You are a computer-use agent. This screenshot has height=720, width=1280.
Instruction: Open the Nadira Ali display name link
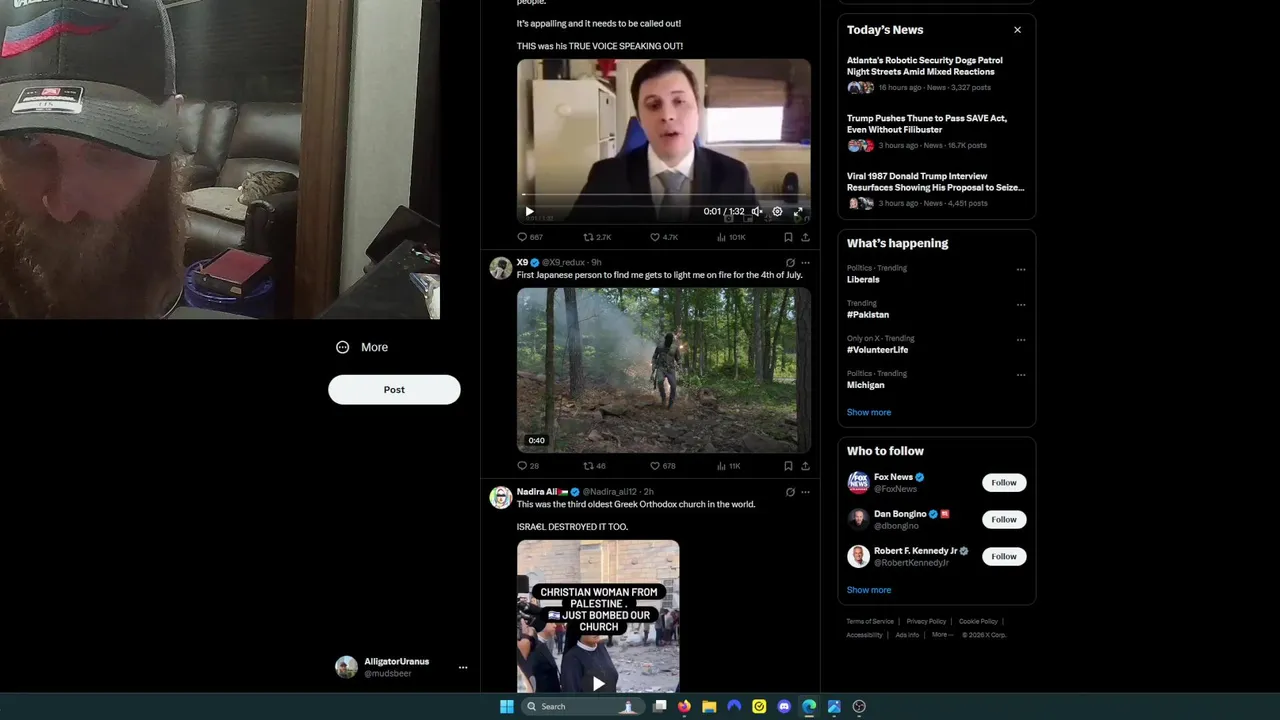click(x=542, y=492)
